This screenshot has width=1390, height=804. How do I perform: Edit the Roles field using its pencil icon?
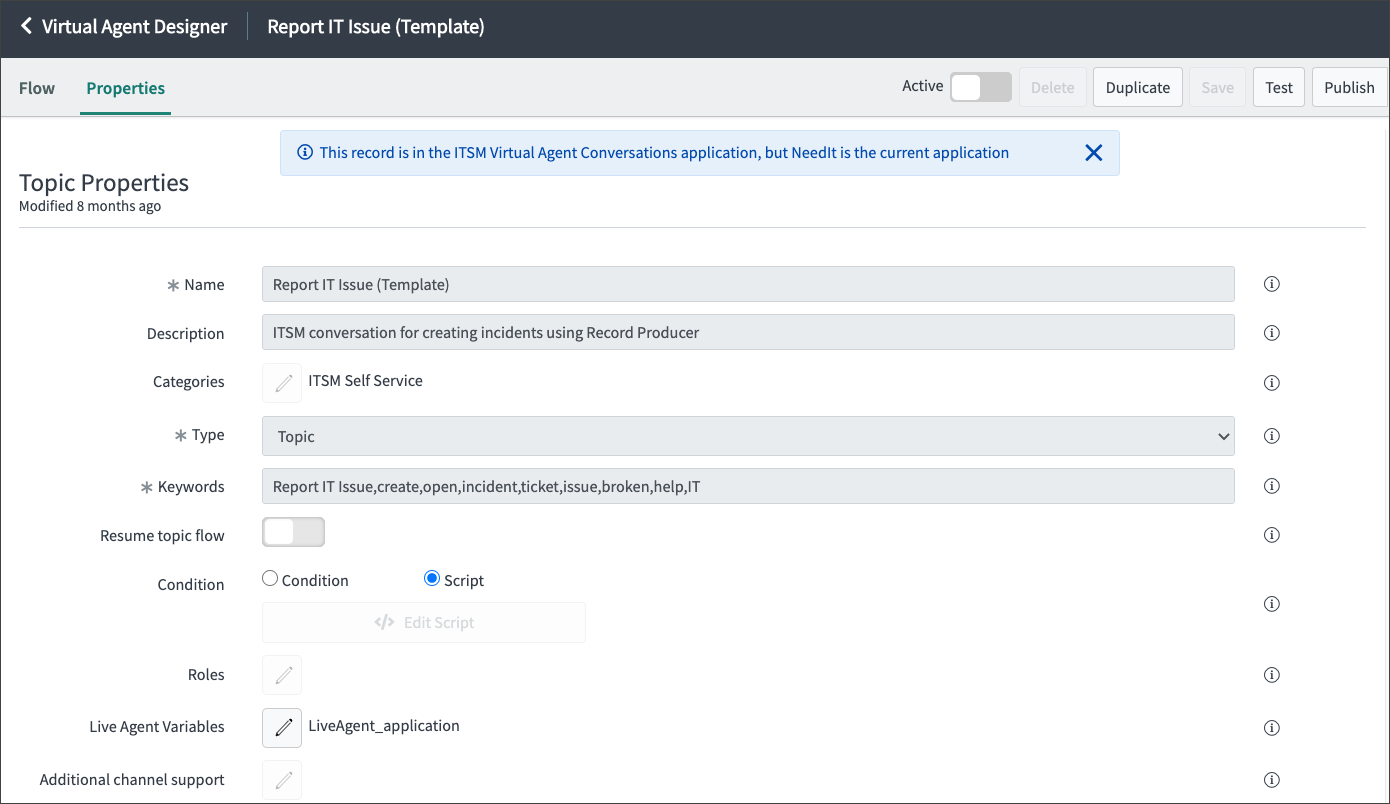tap(281, 674)
